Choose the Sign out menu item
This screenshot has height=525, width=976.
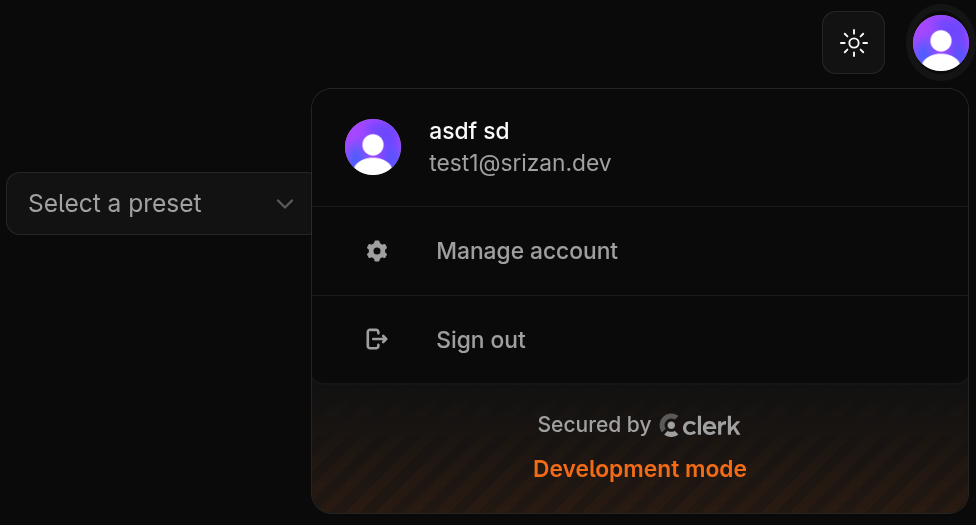(x=481, y=340)
